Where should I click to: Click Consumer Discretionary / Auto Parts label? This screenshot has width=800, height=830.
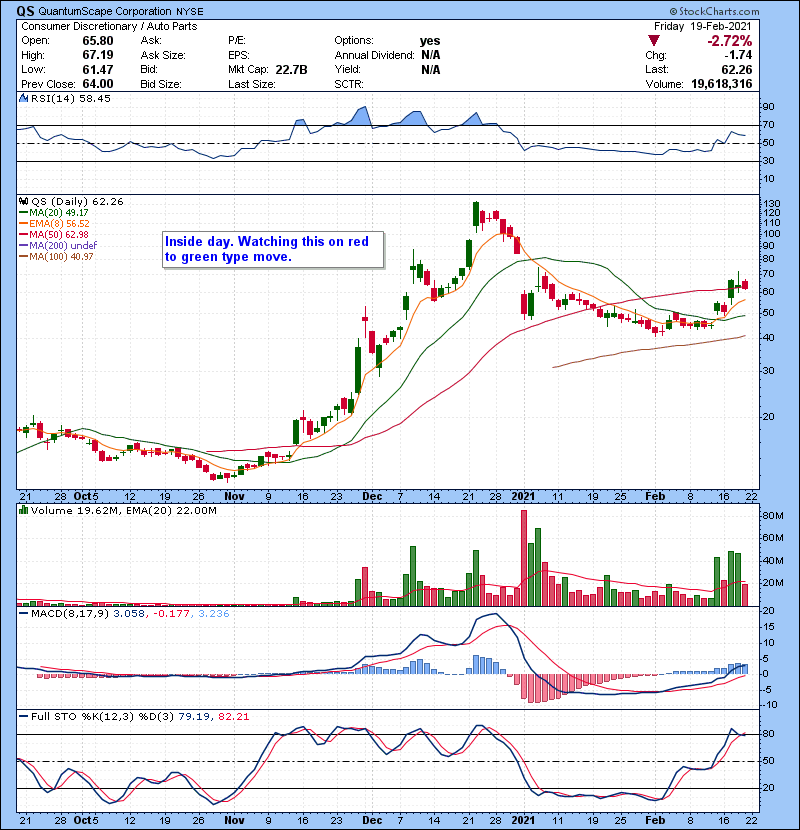pos(109,26)
